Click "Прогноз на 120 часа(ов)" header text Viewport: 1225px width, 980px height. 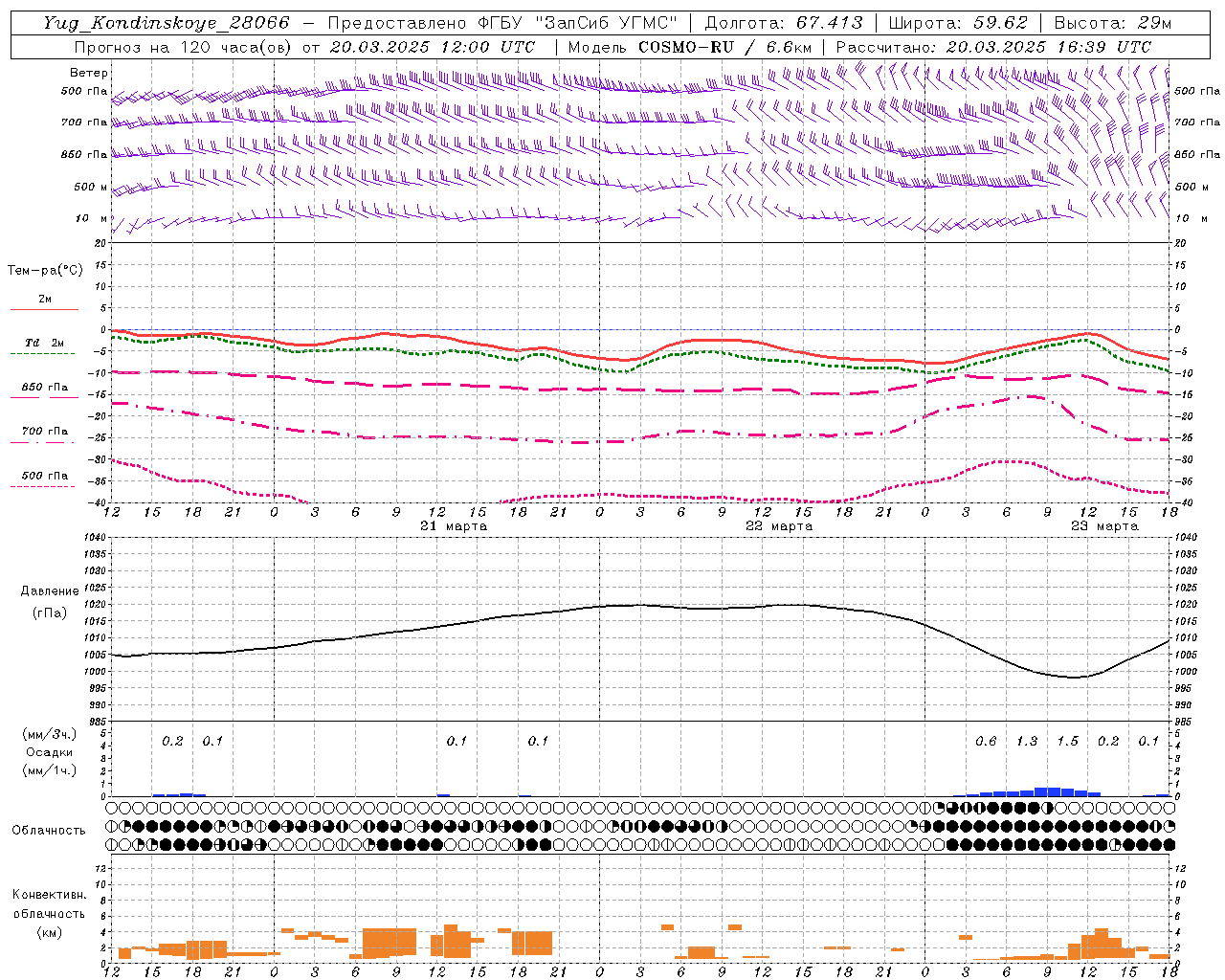pyautogui.click(x=183, y=47)
